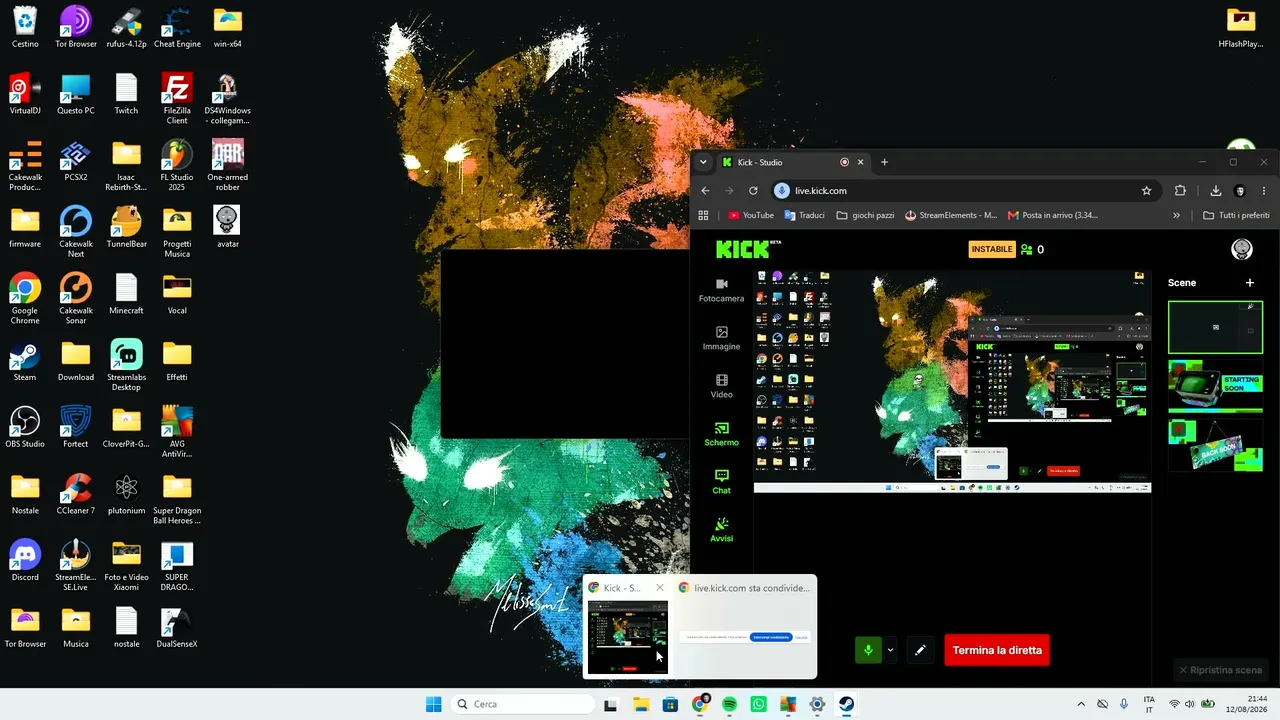1280x720 pixels.
Task: End the stream with Termina la diretta
Action: [x=997, y=650]
